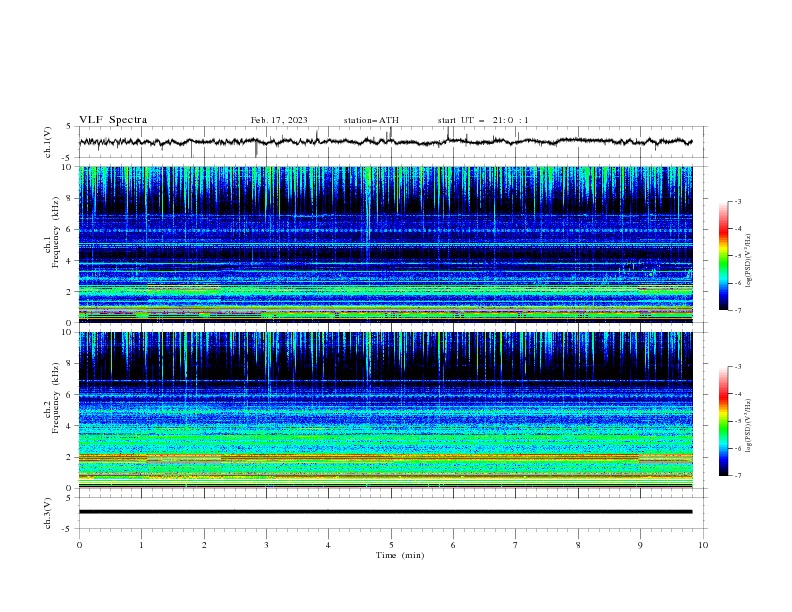Click the ch.2 frequency tick "6"
This screenshot has width=792, height=612.
(x=69, y=394)
